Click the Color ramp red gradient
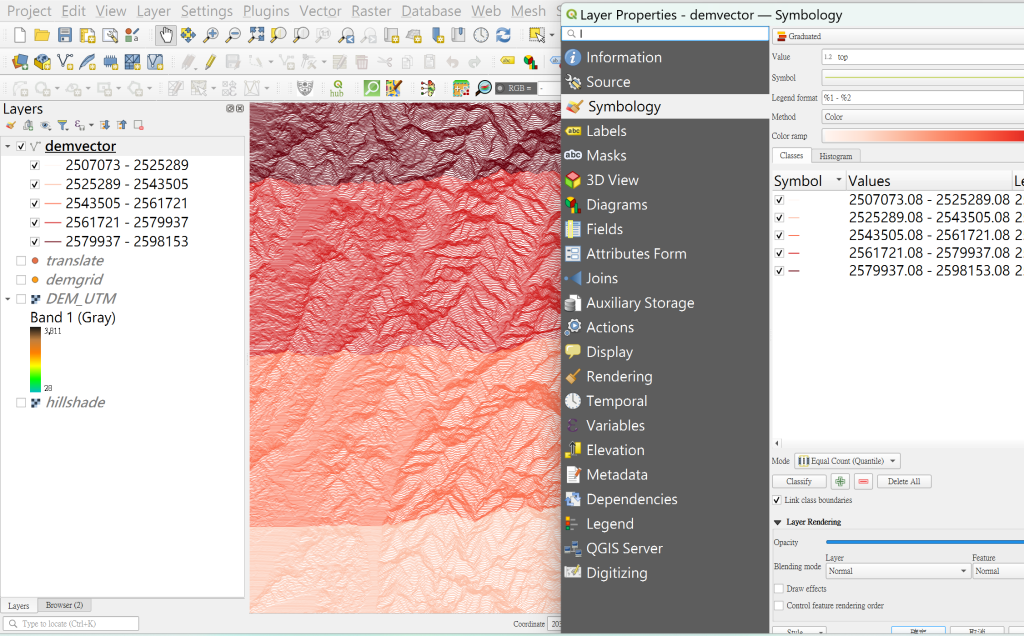 [922, 136]
